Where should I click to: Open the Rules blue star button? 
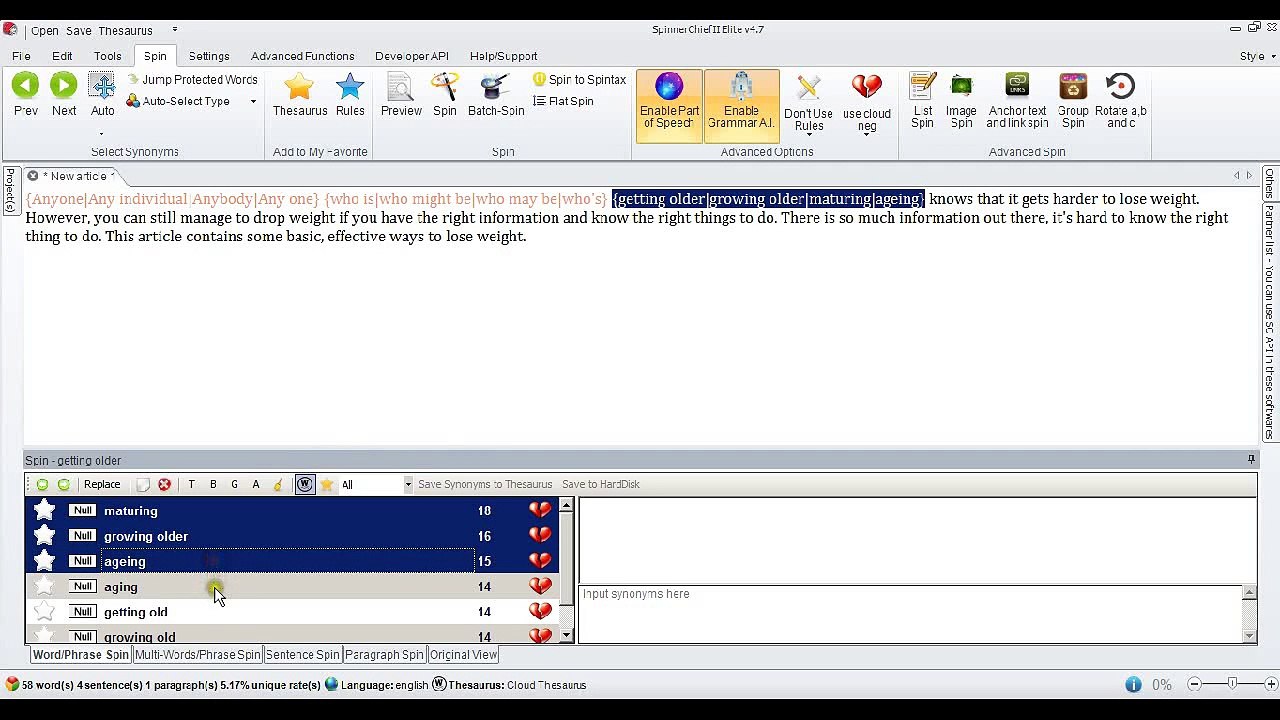coord(350,95)
